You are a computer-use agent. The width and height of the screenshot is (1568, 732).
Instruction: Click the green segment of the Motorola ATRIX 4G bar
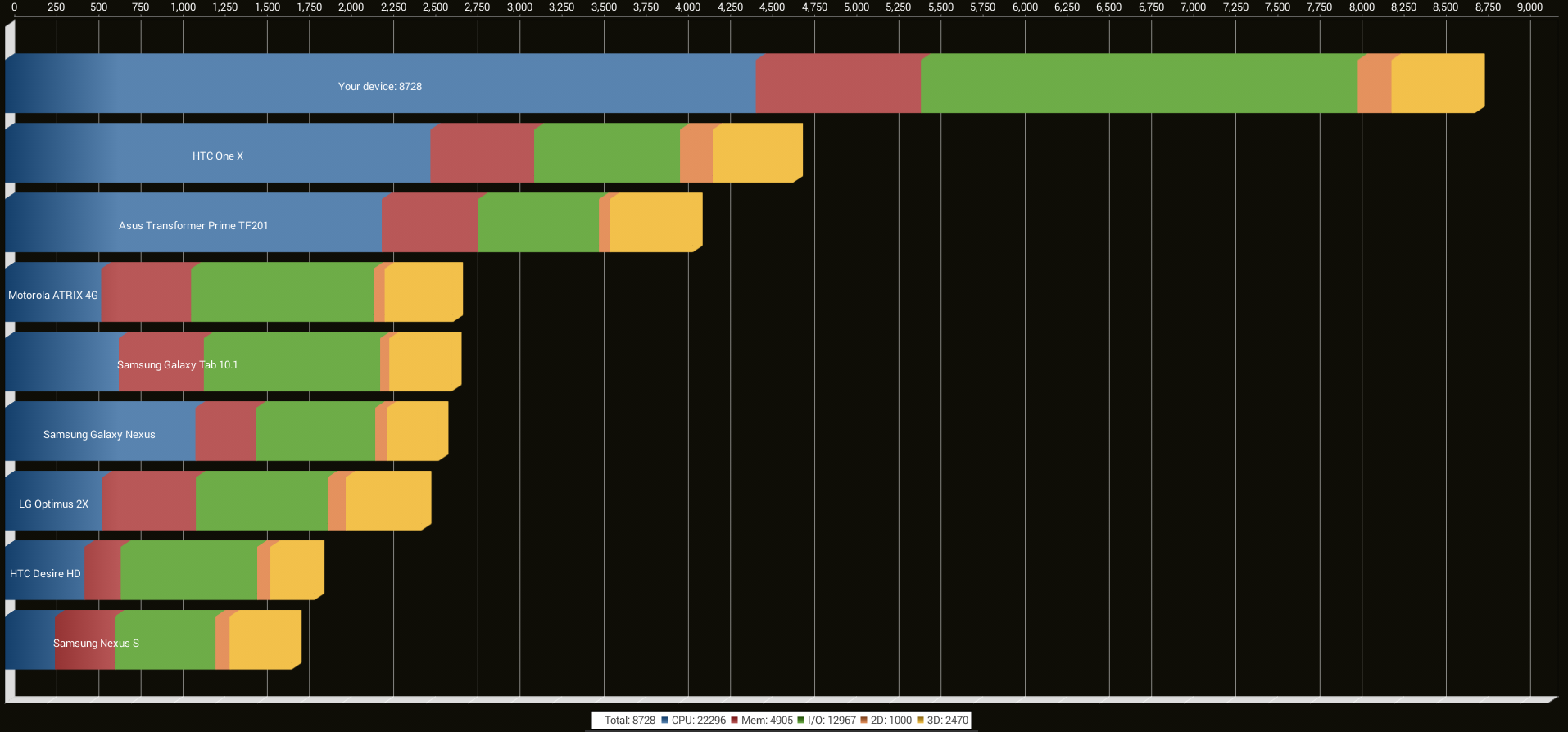282,292
